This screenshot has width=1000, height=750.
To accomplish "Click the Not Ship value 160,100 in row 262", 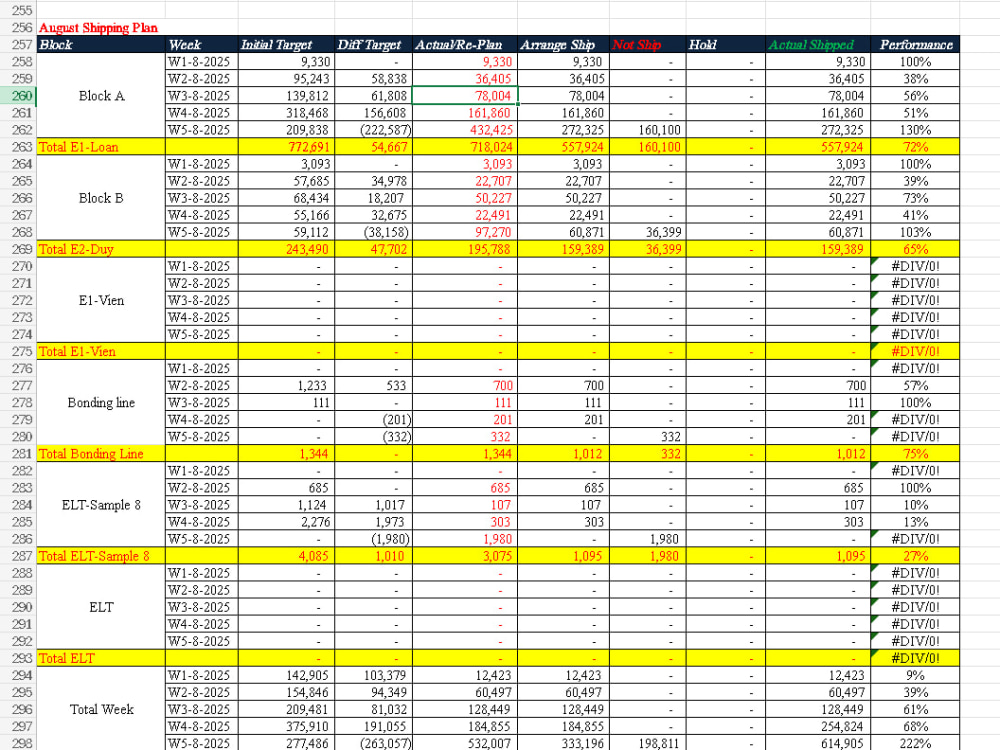I will pyautogui.click(x=647, y=129).
